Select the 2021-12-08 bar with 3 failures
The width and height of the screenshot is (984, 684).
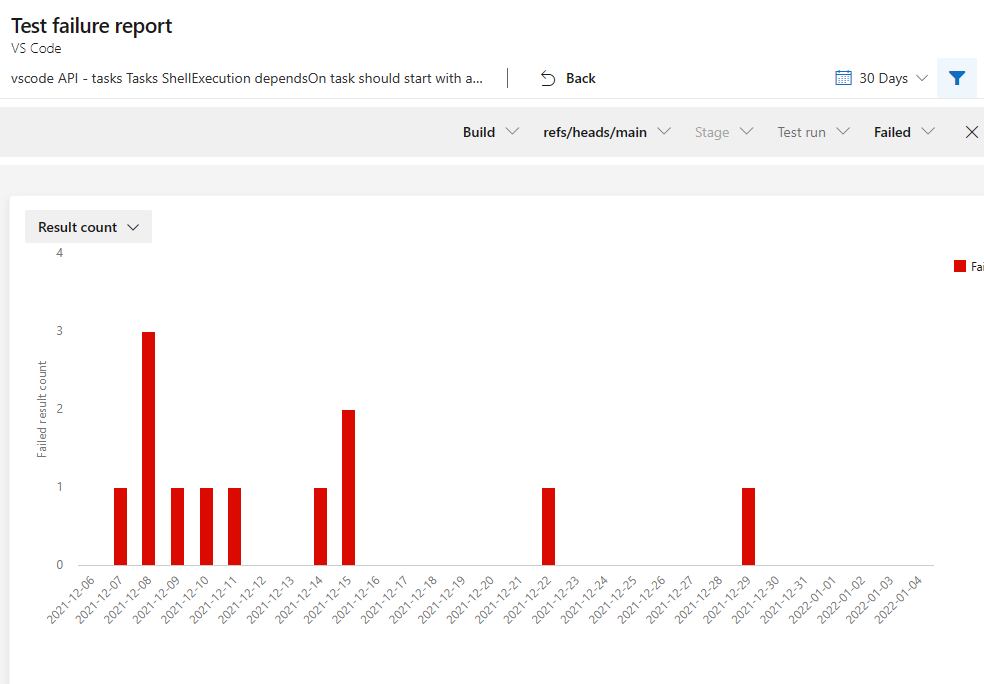point(148,449)
